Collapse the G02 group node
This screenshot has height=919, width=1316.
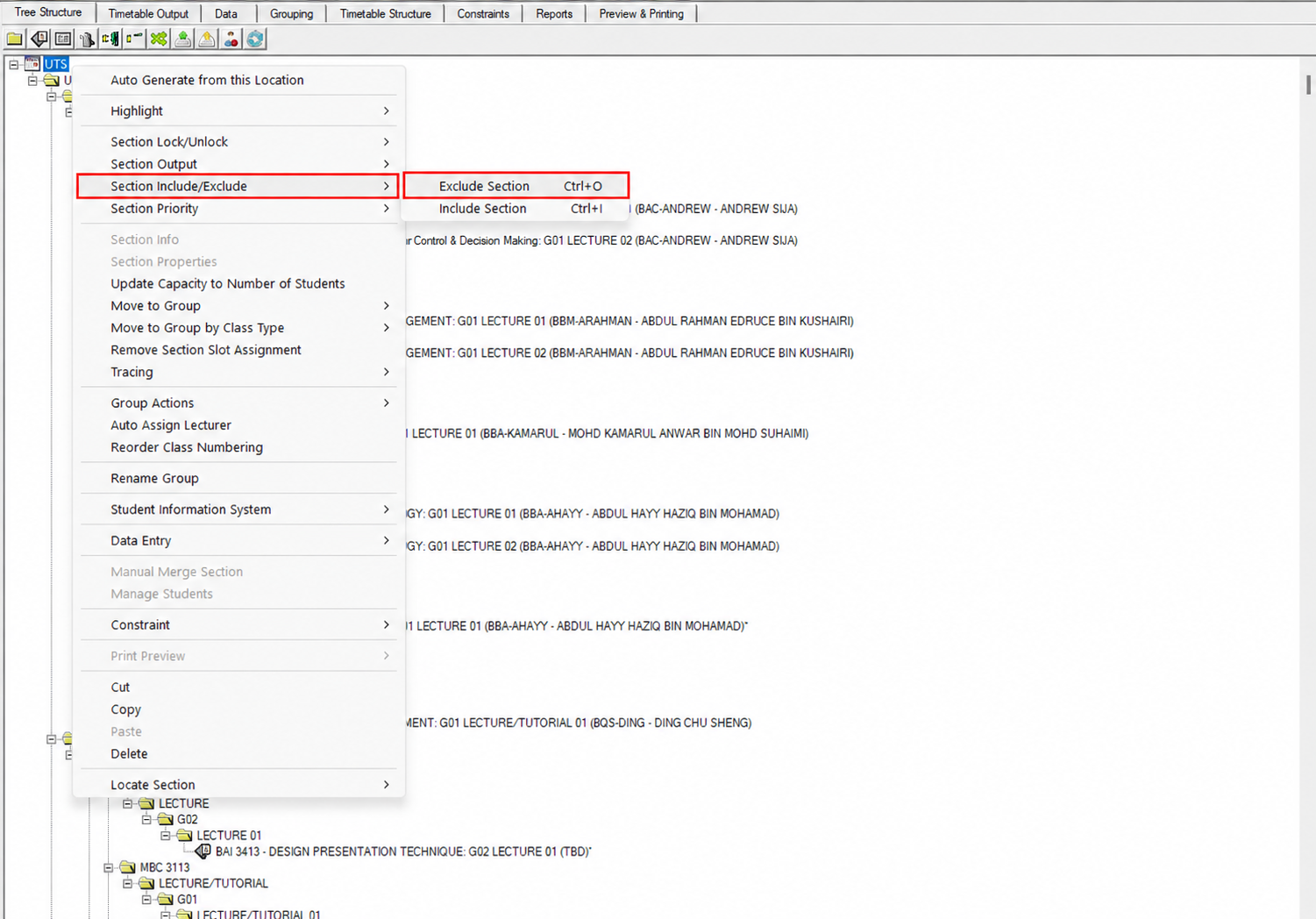coord(146,819)
